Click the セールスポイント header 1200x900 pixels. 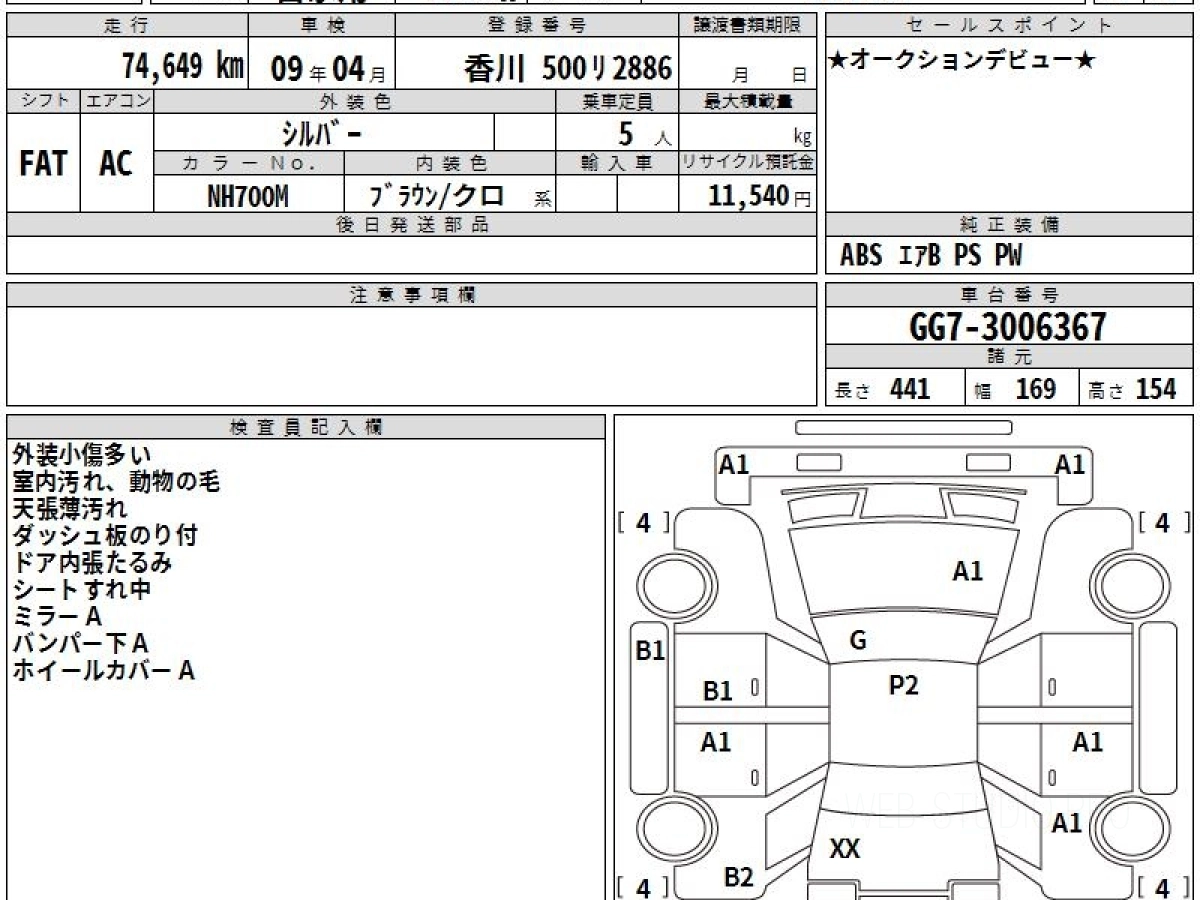[x=1009, y=26]
